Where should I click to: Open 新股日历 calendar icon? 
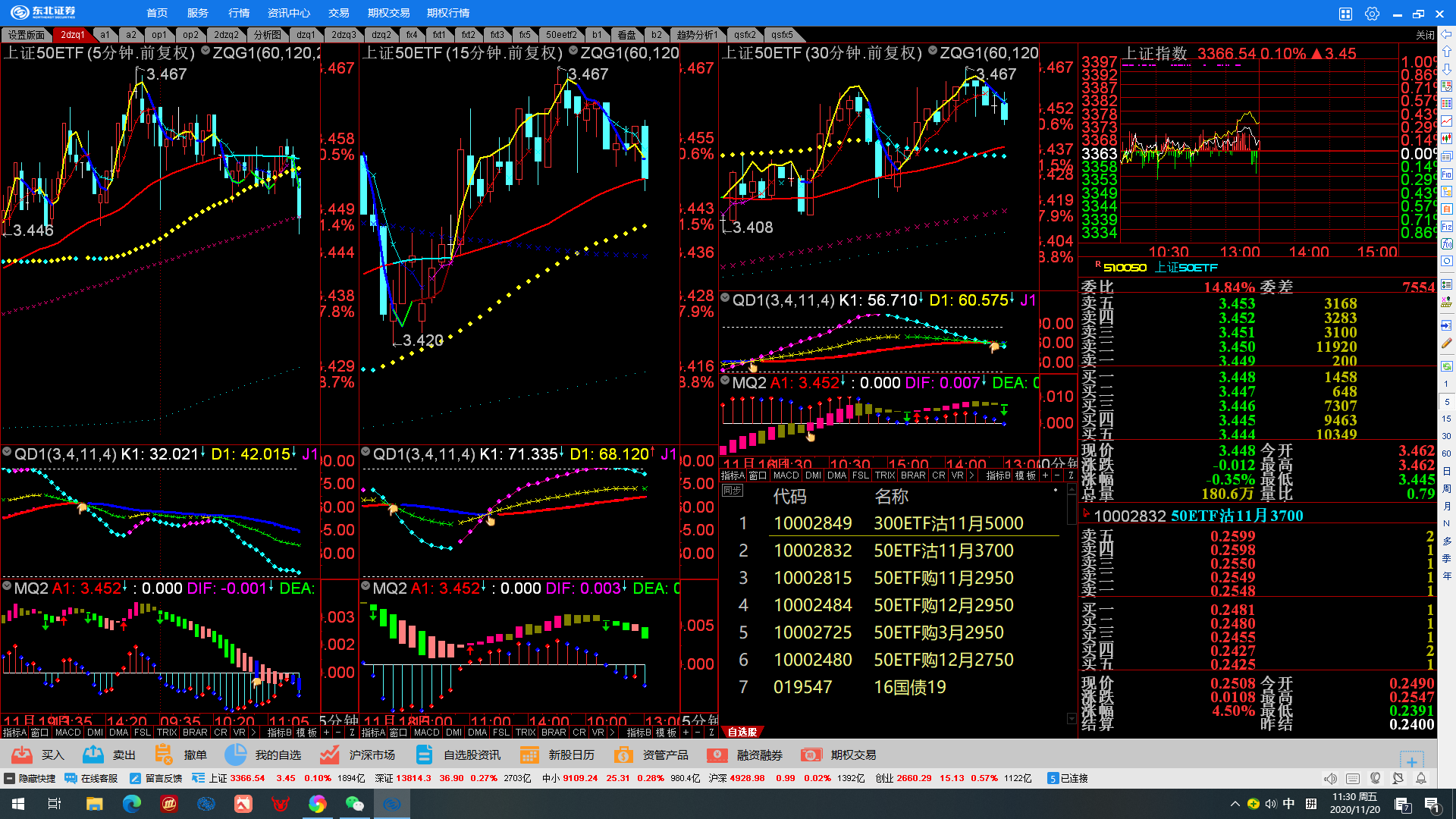click(529, 755)
